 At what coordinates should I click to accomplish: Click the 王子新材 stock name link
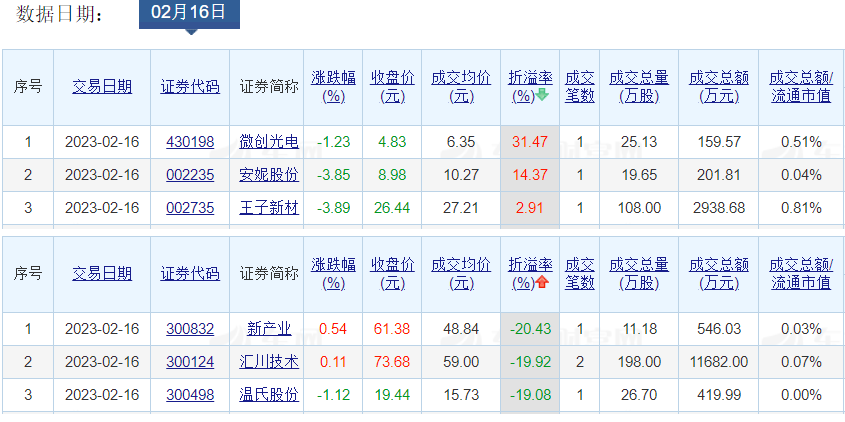tap(269, 208)
